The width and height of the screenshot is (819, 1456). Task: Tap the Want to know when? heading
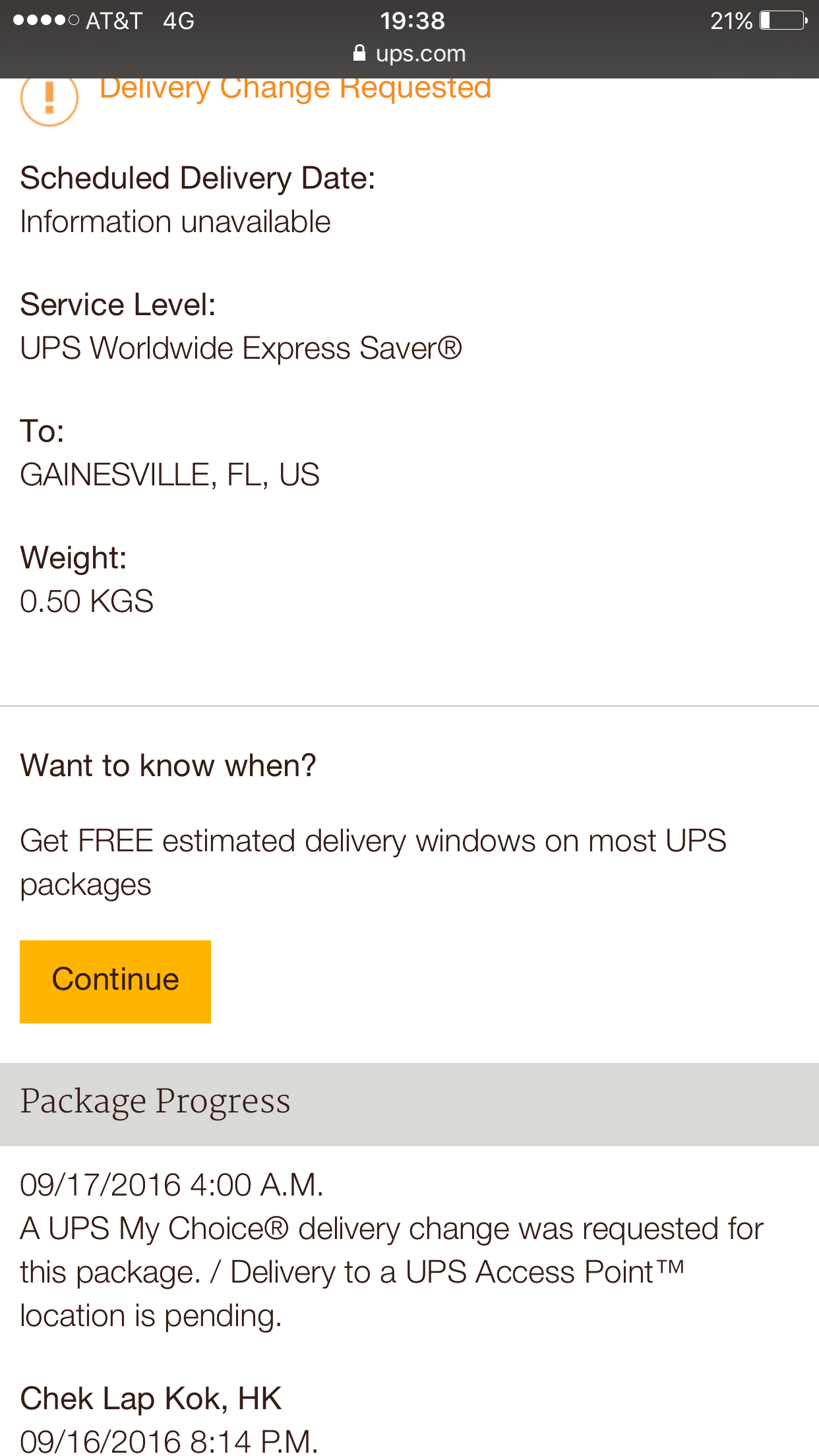168,766
